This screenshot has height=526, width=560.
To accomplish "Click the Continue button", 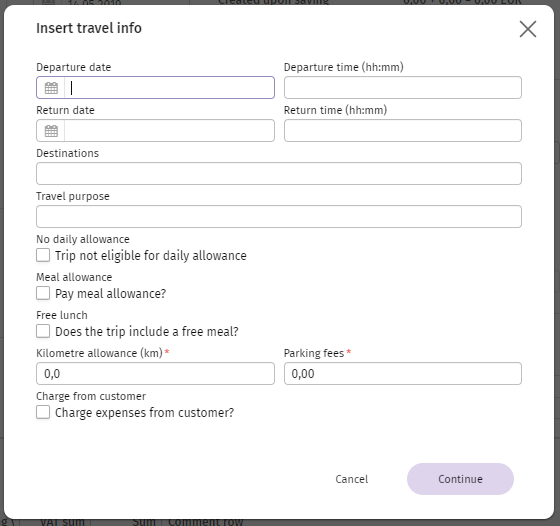I will click(460, 479).
